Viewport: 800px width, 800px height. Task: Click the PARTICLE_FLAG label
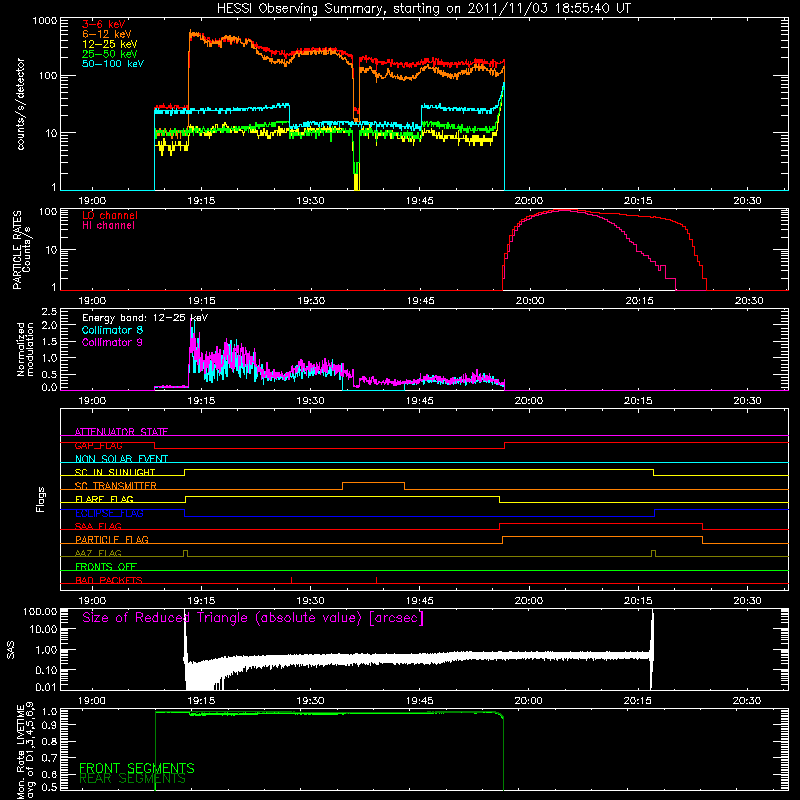[112, 539]
